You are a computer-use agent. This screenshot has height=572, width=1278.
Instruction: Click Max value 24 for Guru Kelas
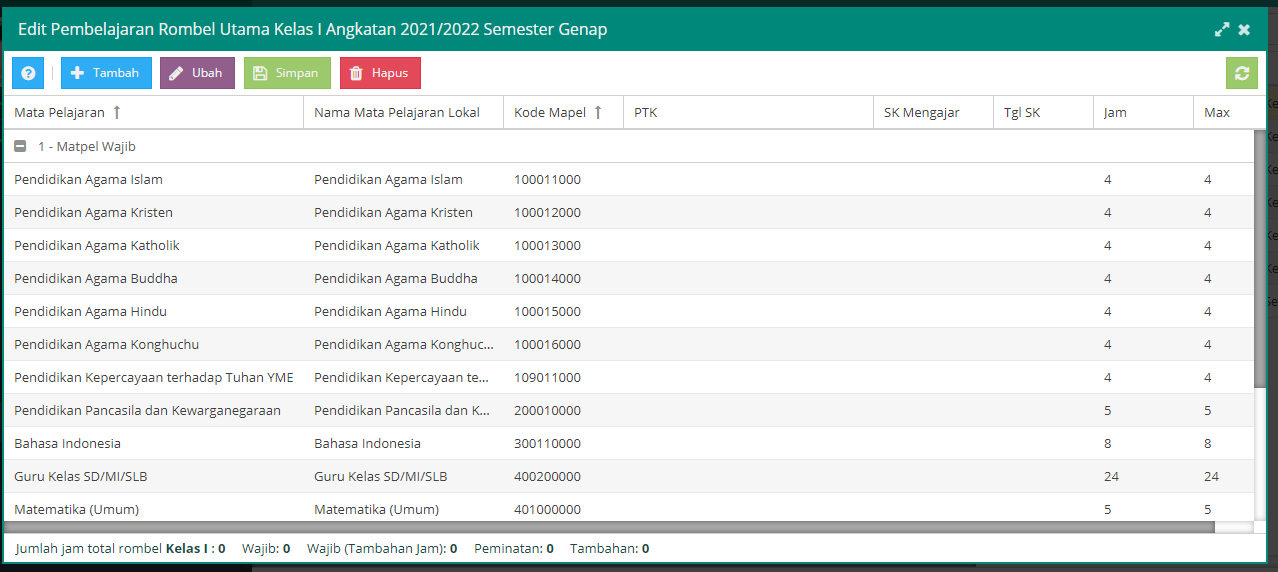tap(1211, 476)
